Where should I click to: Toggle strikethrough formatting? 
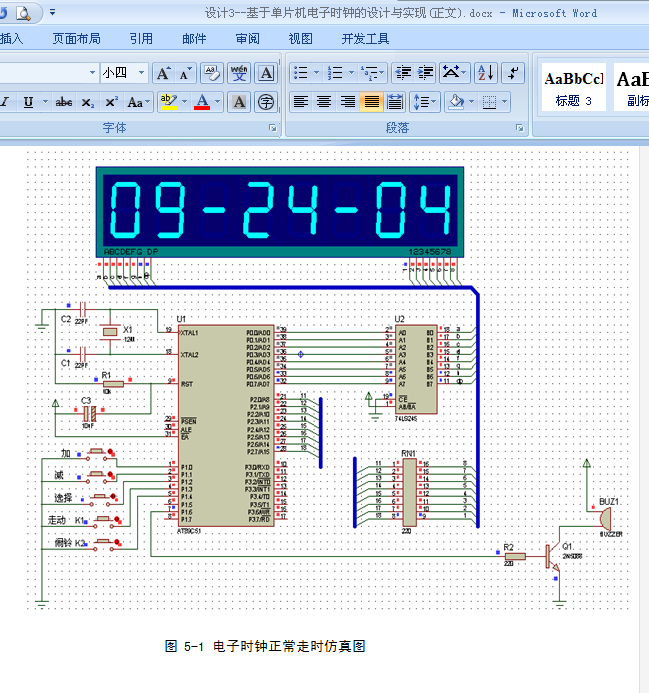64,103
